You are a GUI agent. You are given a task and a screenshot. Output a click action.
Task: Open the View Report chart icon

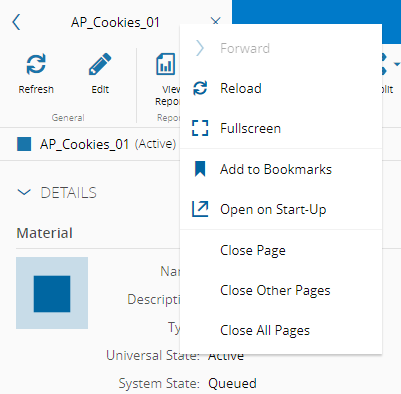(166, 64)
